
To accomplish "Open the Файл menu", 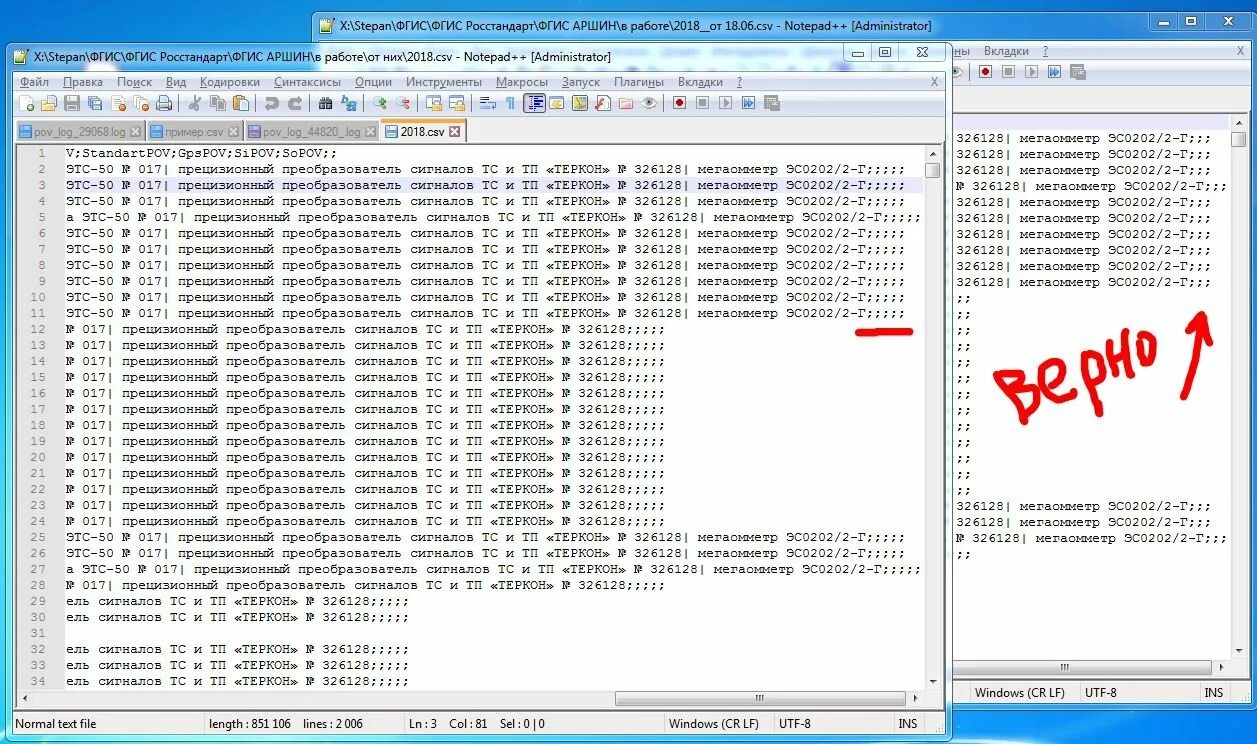I will pyautogui.click(x=34, y=82).
